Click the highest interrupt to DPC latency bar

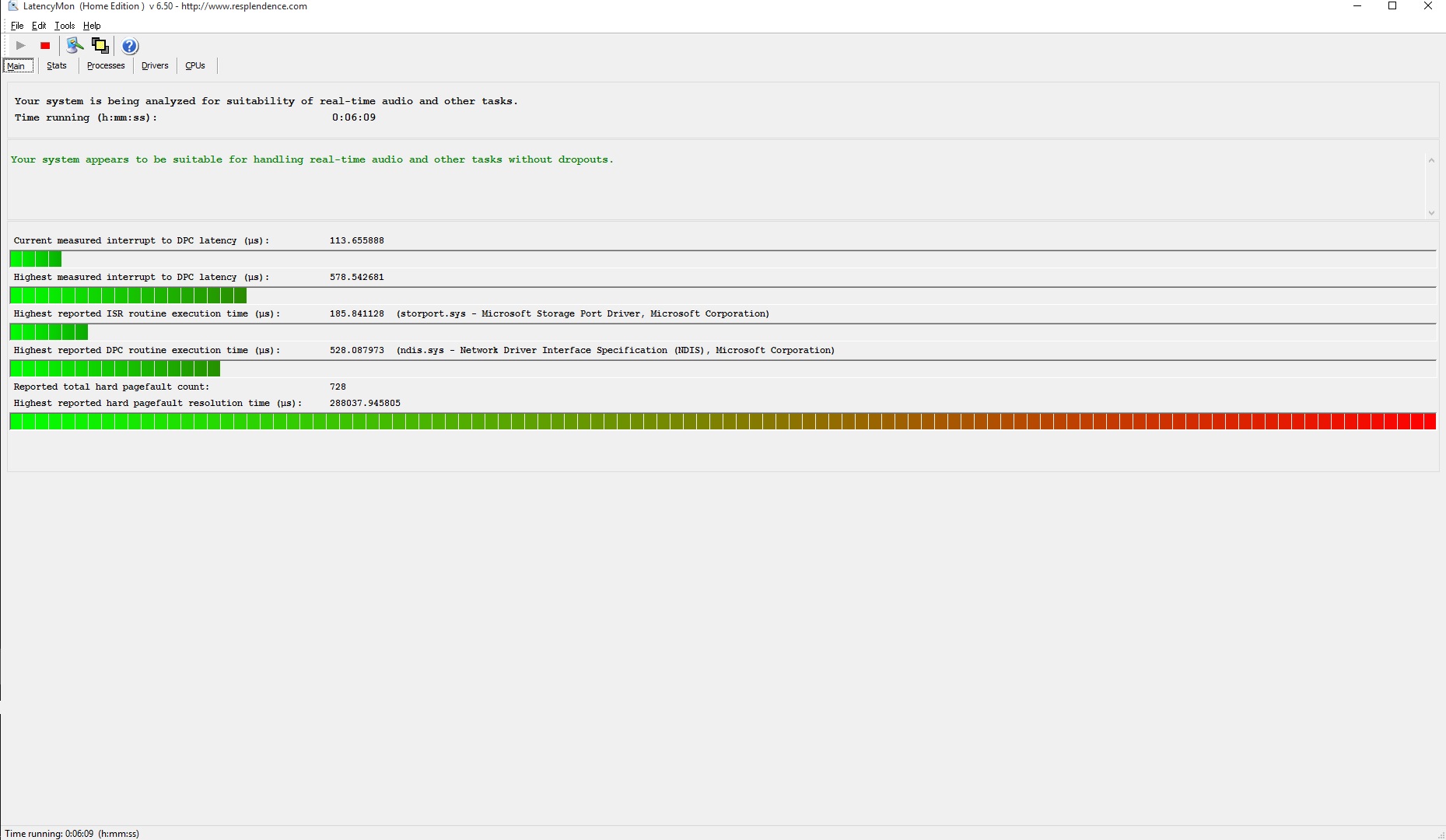pyautogui.click(x=128, y=296)
